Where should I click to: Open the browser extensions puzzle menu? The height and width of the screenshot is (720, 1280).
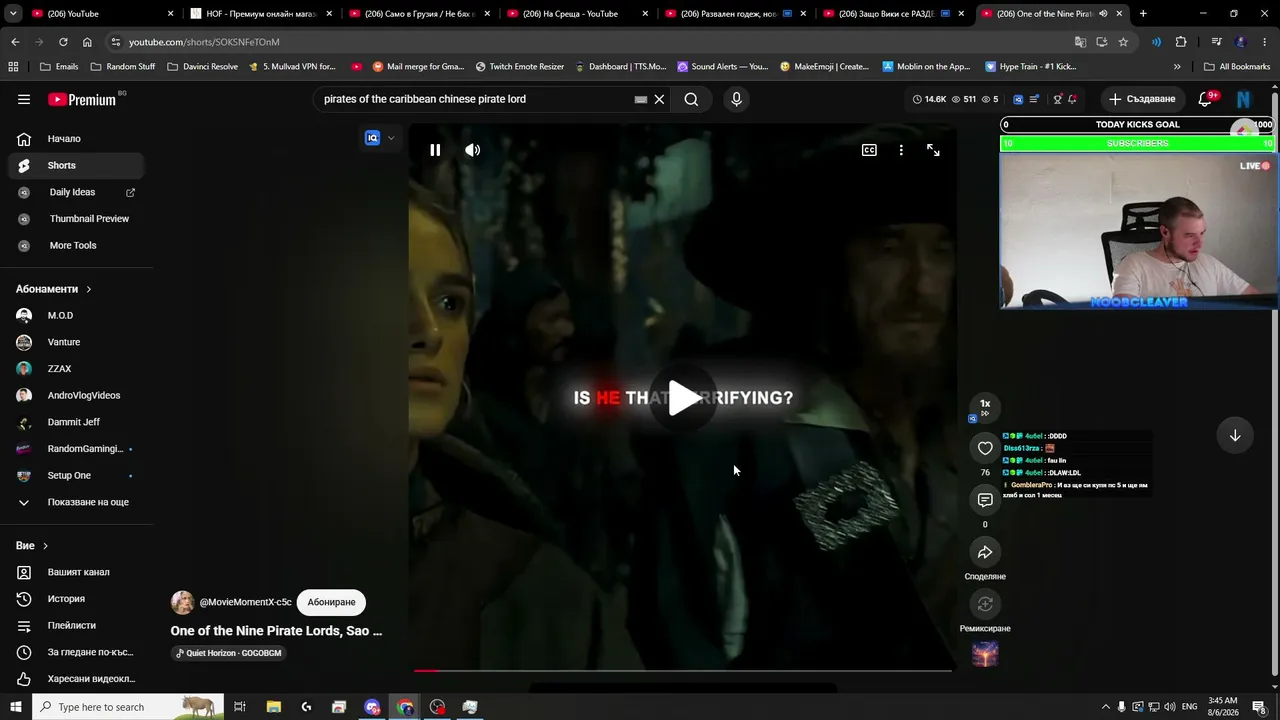[x=1181, y=42]
